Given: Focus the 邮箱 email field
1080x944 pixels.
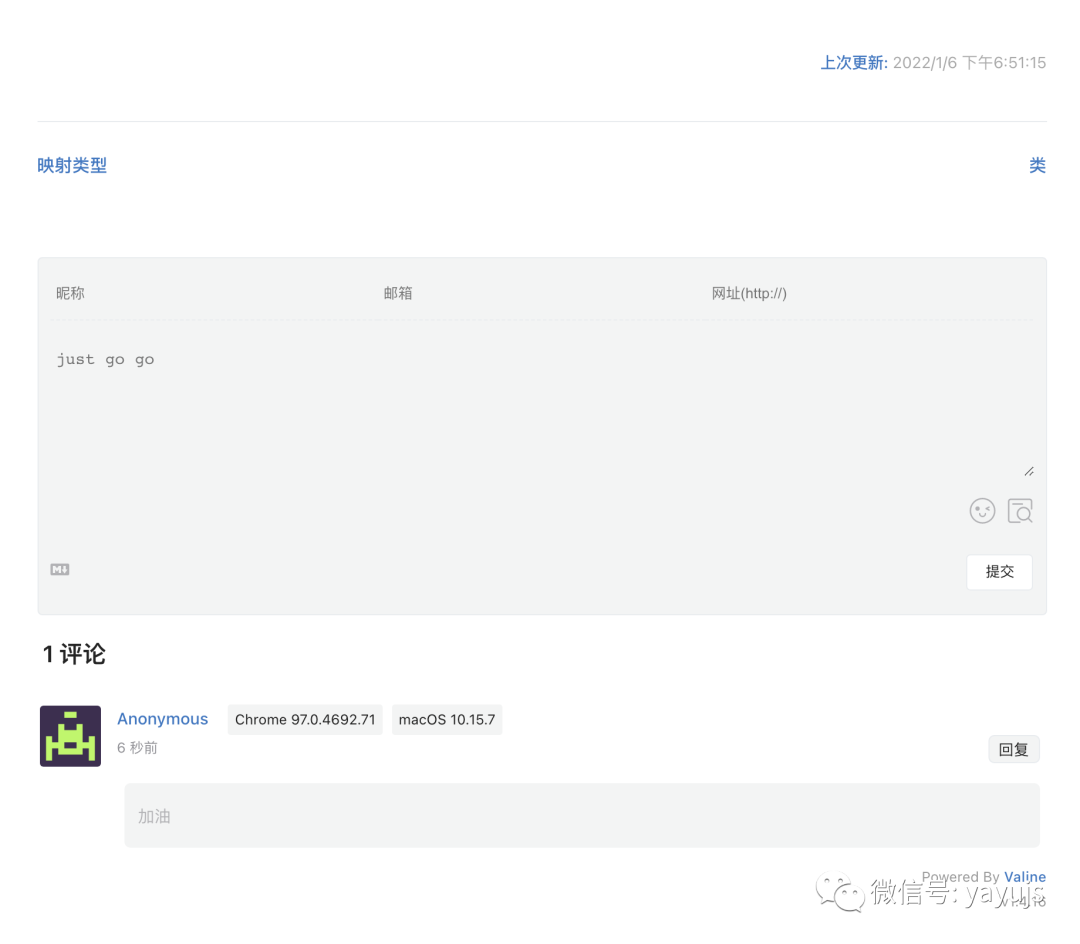Looking at the screenshot, I should click(540, 293).
